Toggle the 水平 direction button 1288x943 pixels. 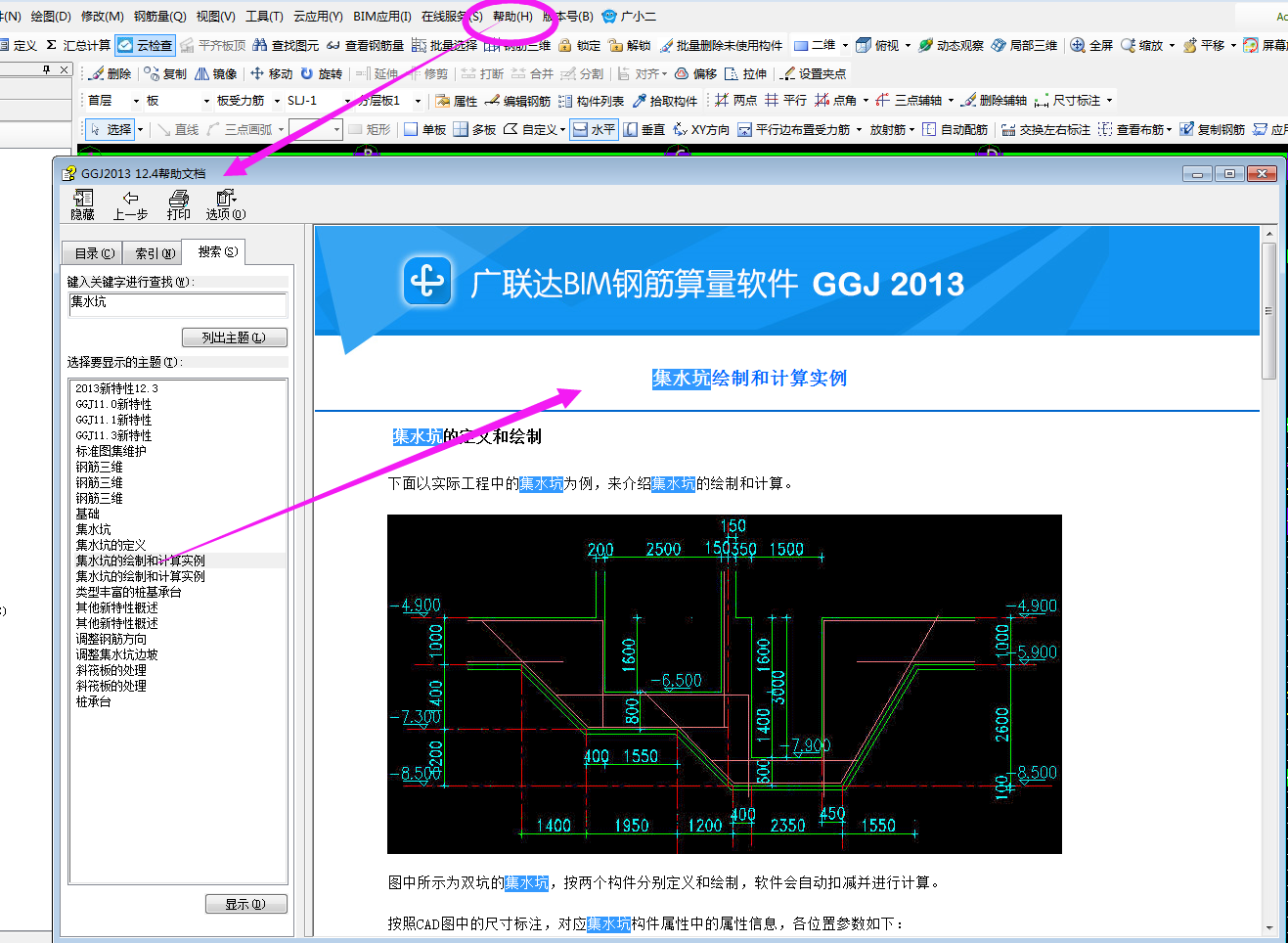coord(594,129)
